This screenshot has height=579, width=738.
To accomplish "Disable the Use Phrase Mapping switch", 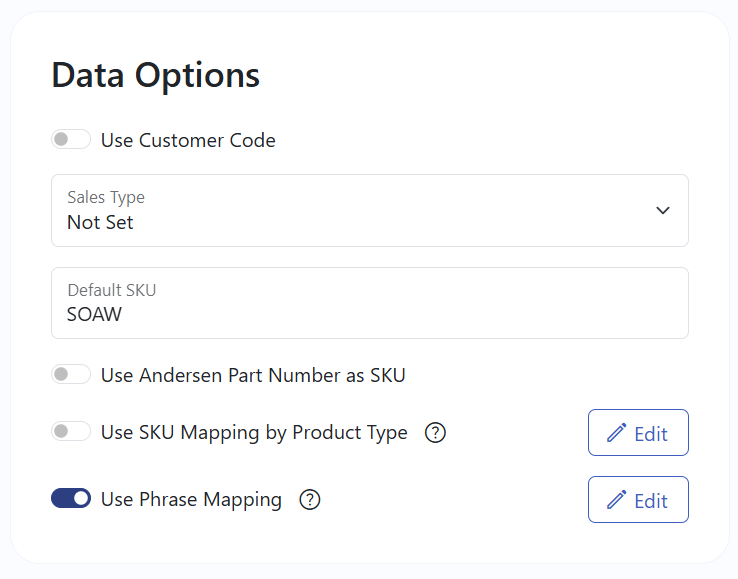I will tap(71, 498).
